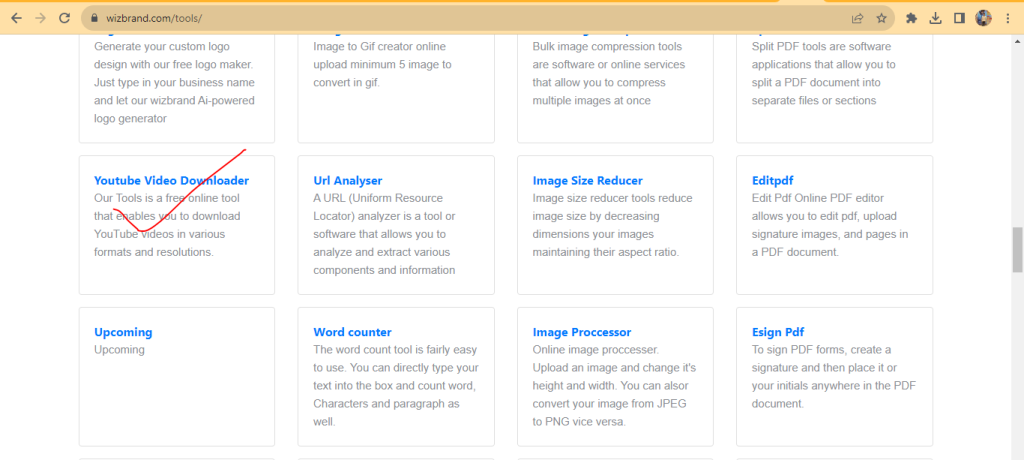Open the Url Analyser tool link
This screenshot has height=460, width=1024.
[347, 181]
